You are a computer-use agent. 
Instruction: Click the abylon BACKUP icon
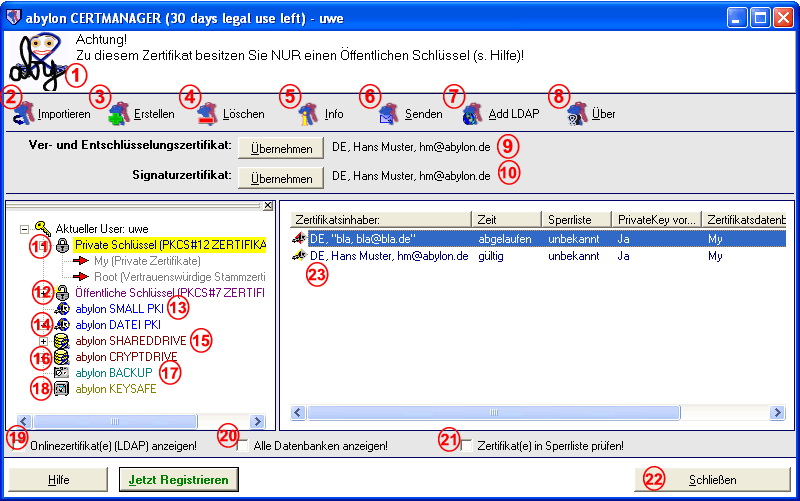pyautogui.click(x=62, y=372)
